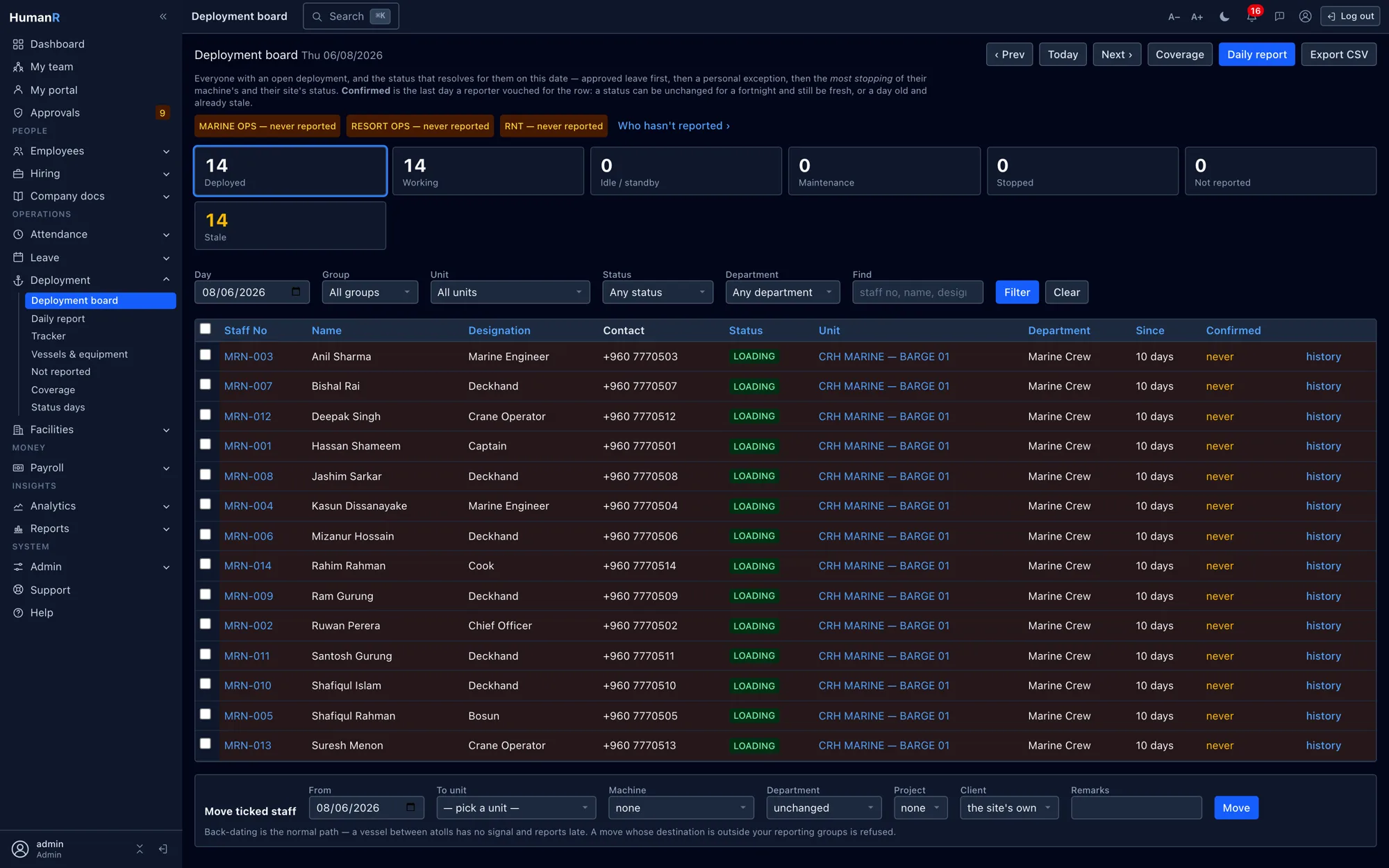Click the Support lifebuoy icon
1389x868 pixels.
[x=18, y=590]
